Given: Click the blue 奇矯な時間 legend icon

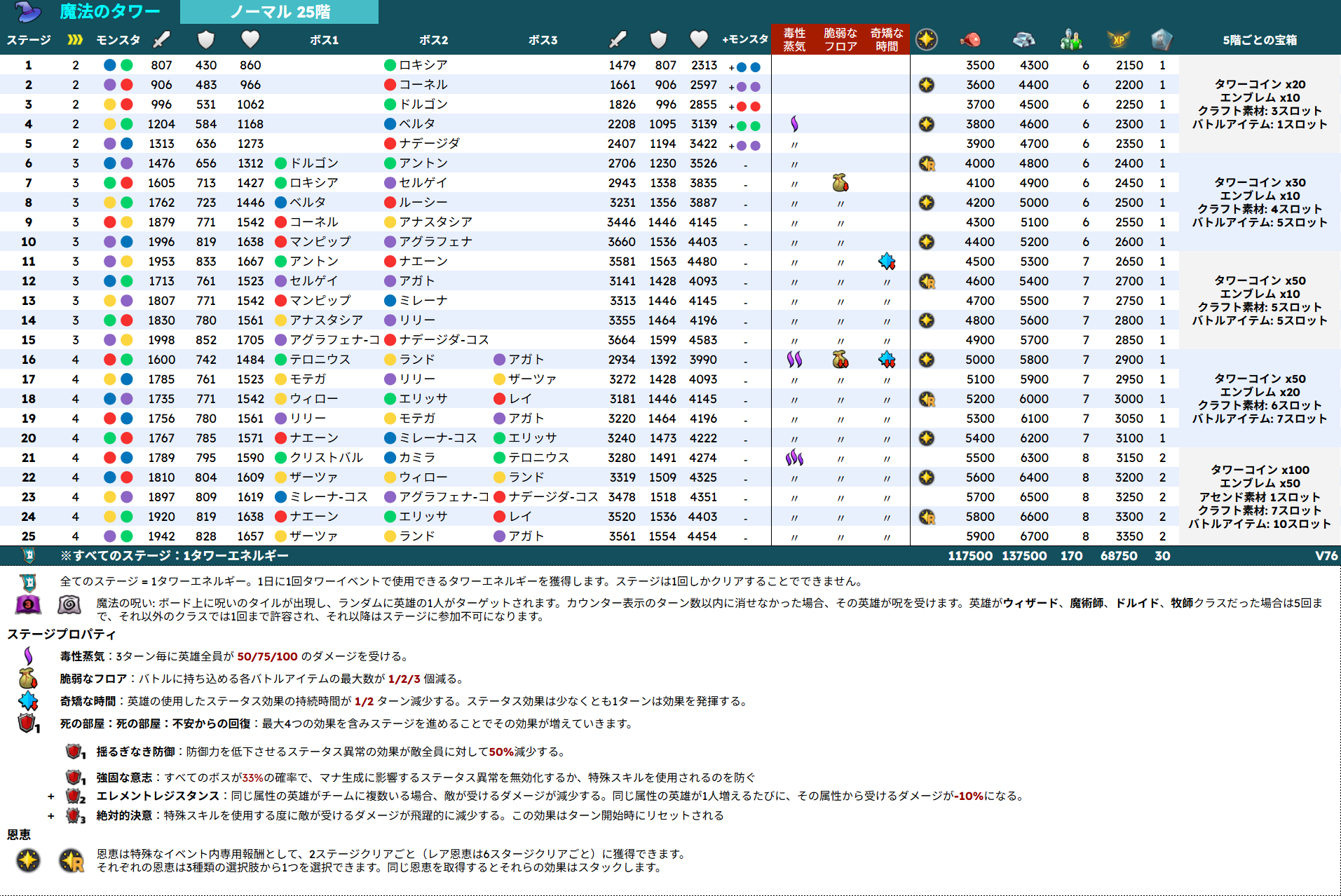Looking at the screenshot, I should pos(28,701).
